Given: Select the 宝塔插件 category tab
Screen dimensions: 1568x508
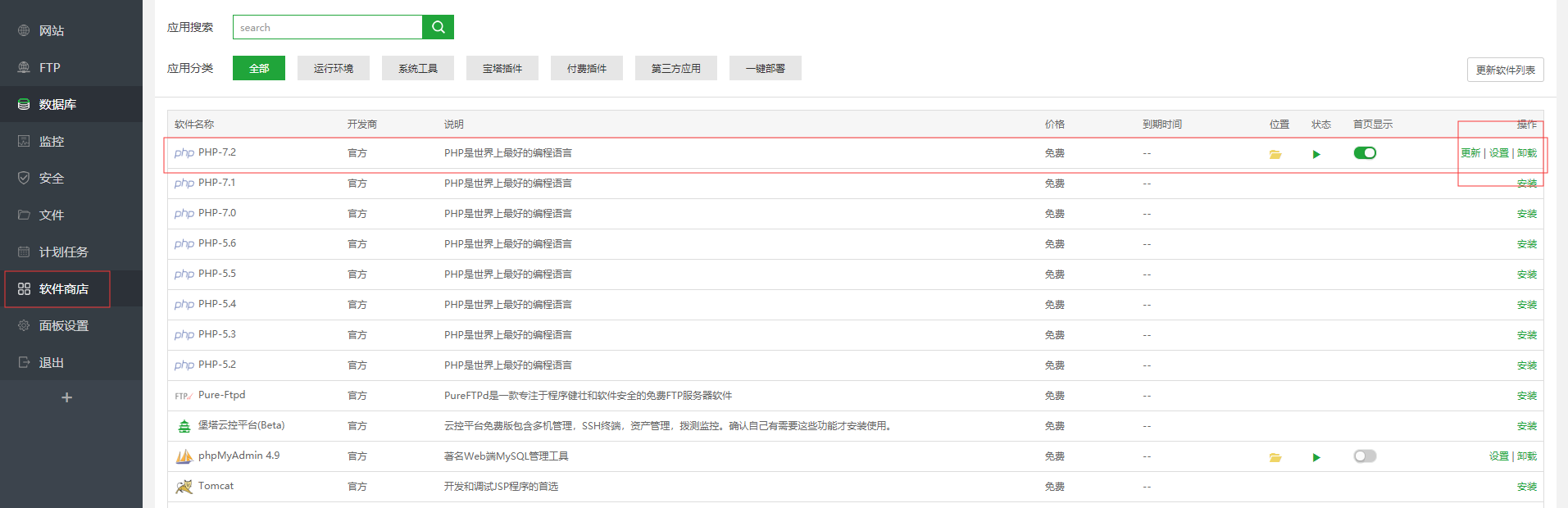Looking at the screenshot, I should click(x=502, y=68).
